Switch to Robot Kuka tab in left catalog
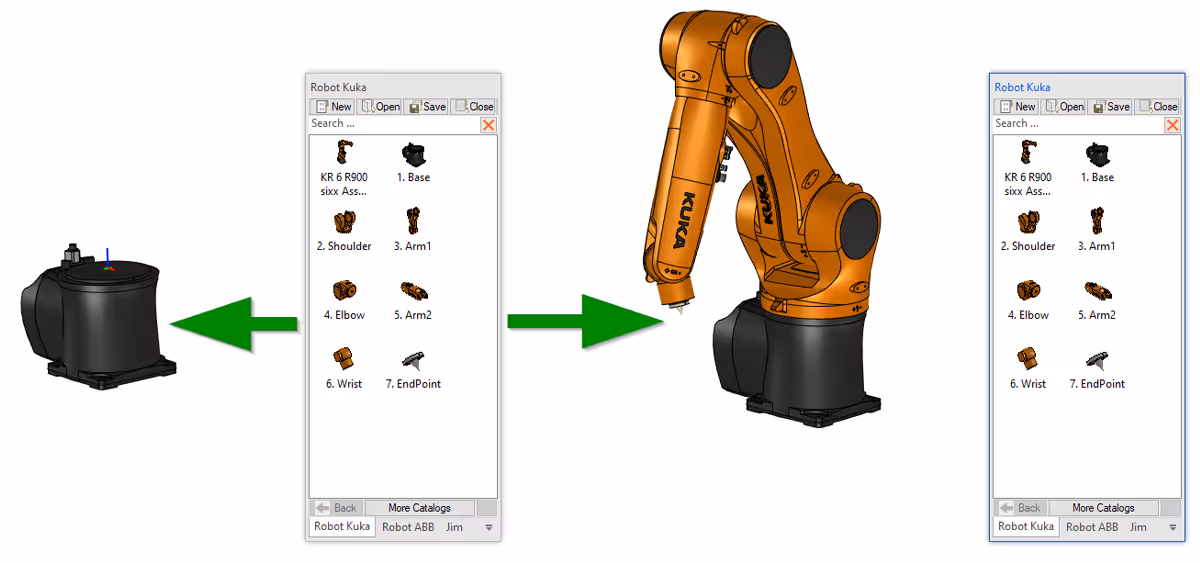This screenshot has height=563, width=1200. (x=342, y=527)
